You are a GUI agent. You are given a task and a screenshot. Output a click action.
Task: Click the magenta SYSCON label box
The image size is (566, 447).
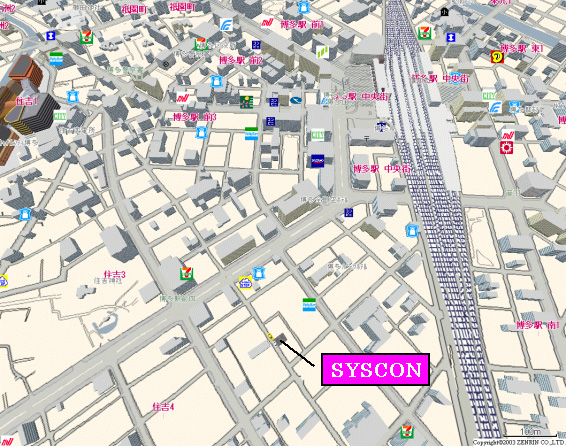click(375, 369)
